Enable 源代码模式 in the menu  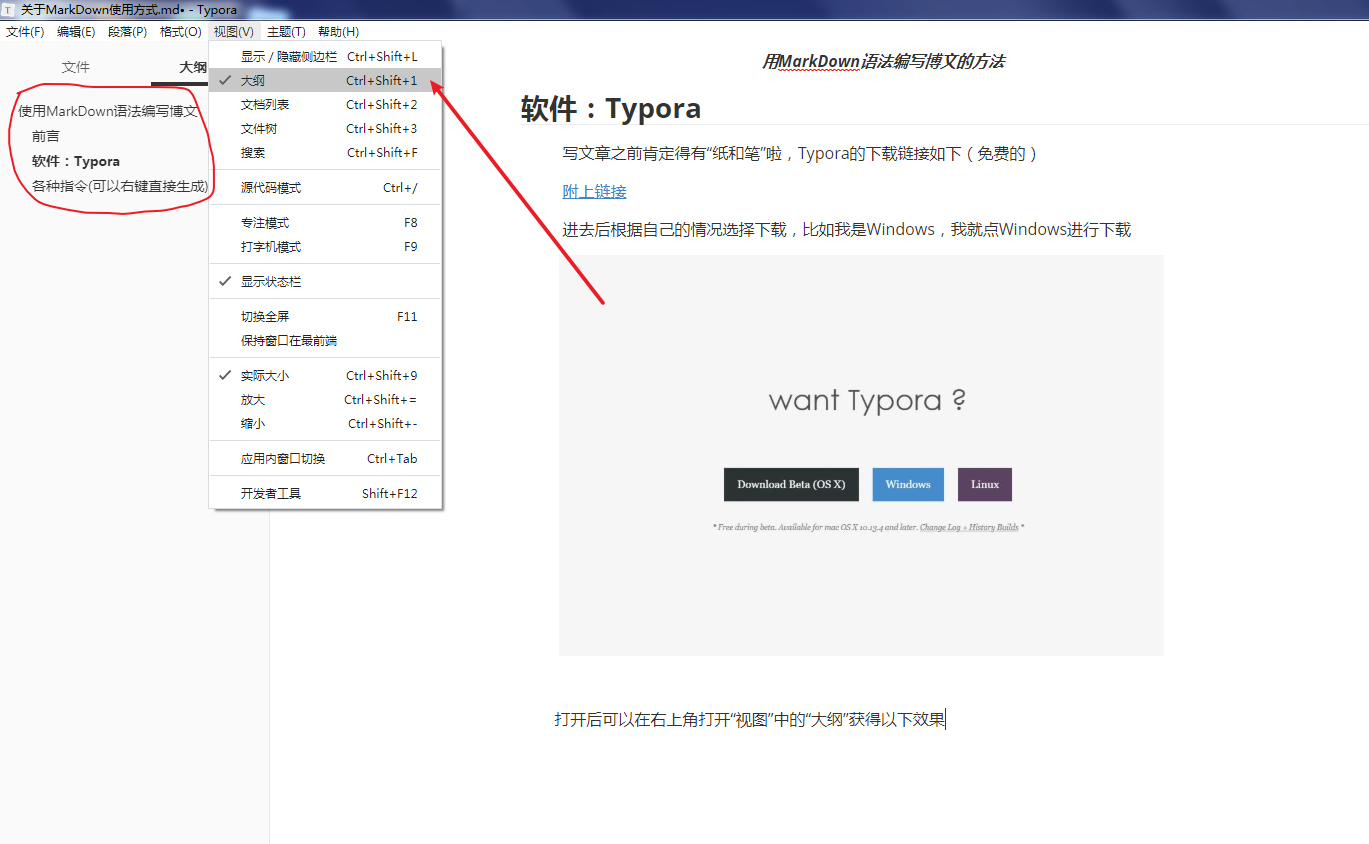point(325,187)
